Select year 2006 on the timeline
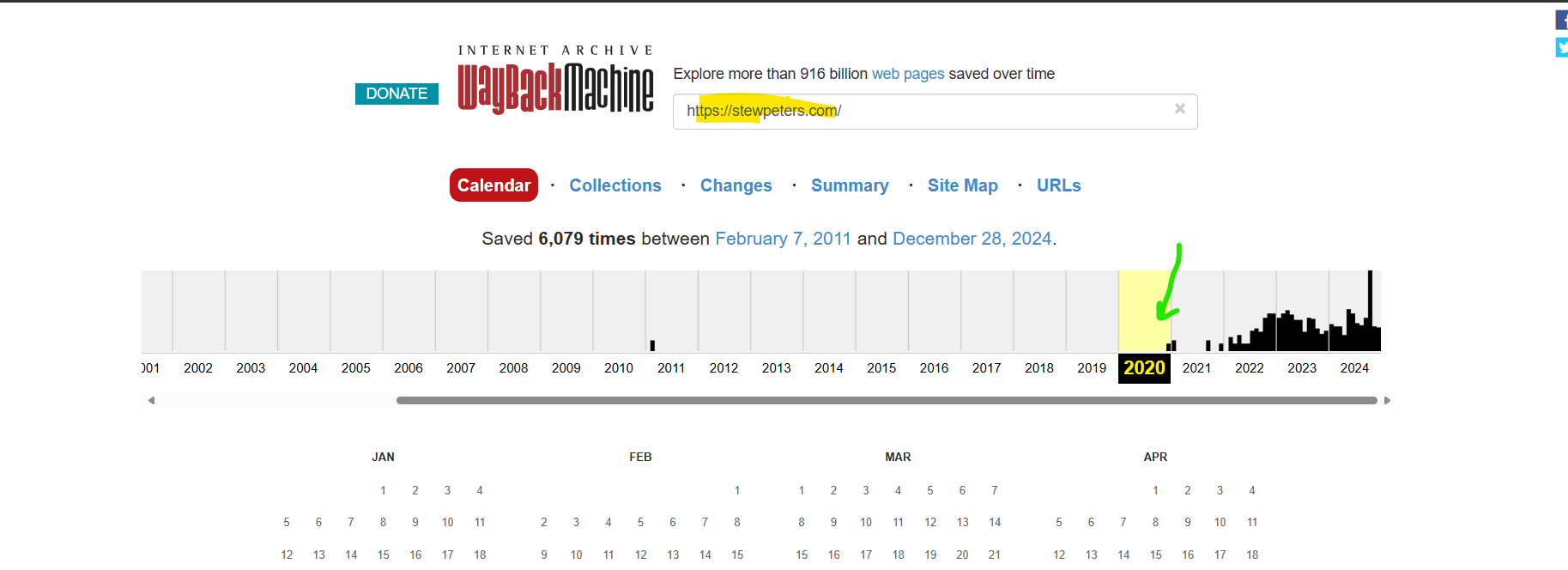This screenshot has width=1568, height=570. (409, 367)
